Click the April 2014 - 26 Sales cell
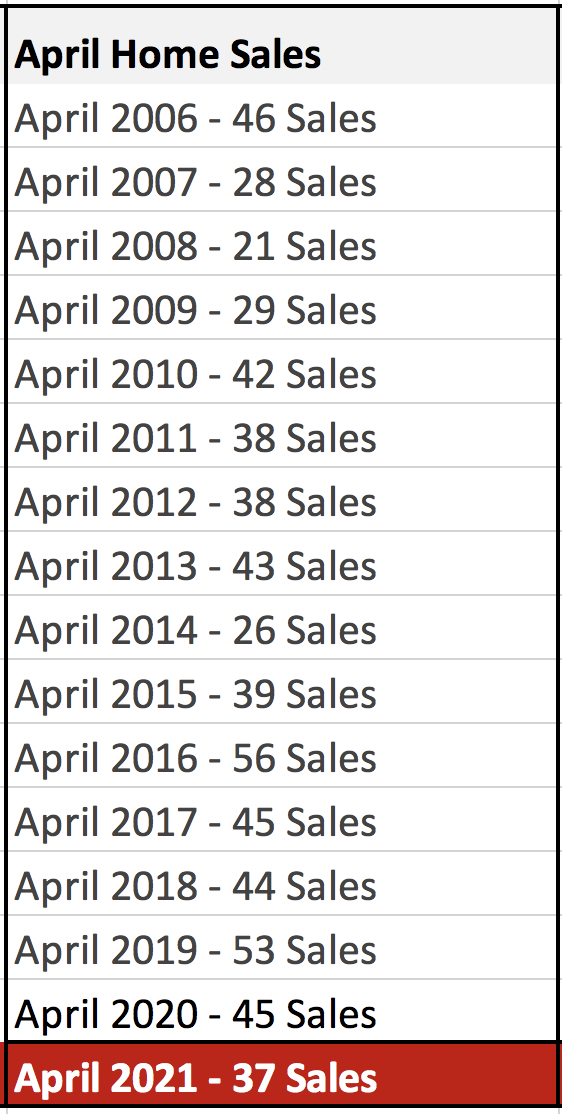The image size is (562, 1114). click(x=281, y=627)
